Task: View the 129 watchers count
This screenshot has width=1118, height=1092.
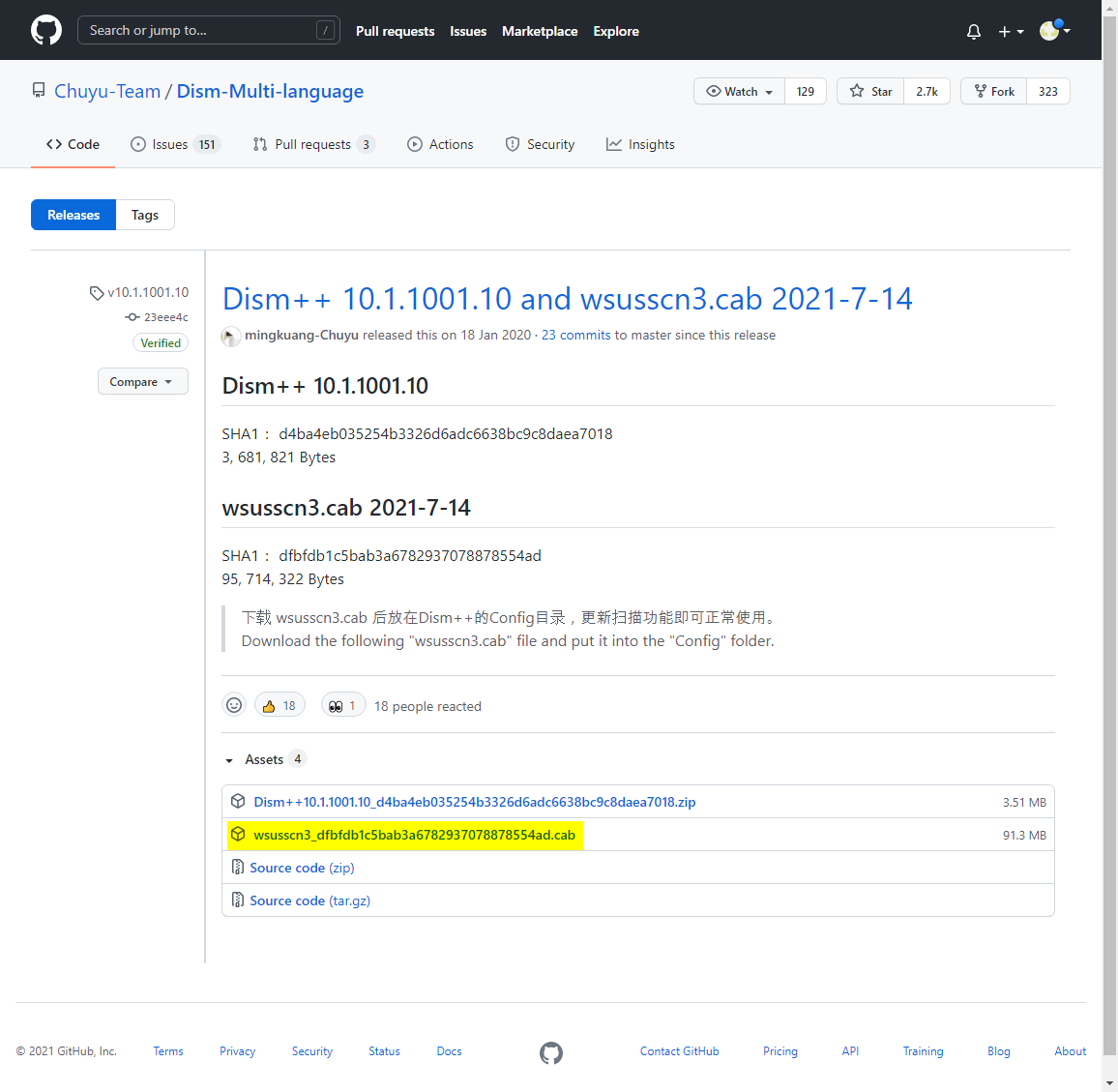Action: [805, 91]
